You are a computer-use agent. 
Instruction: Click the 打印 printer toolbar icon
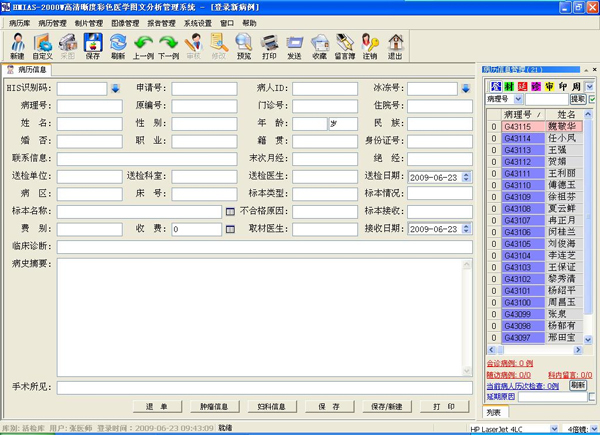pyautogui.click(x=269, y=46)
